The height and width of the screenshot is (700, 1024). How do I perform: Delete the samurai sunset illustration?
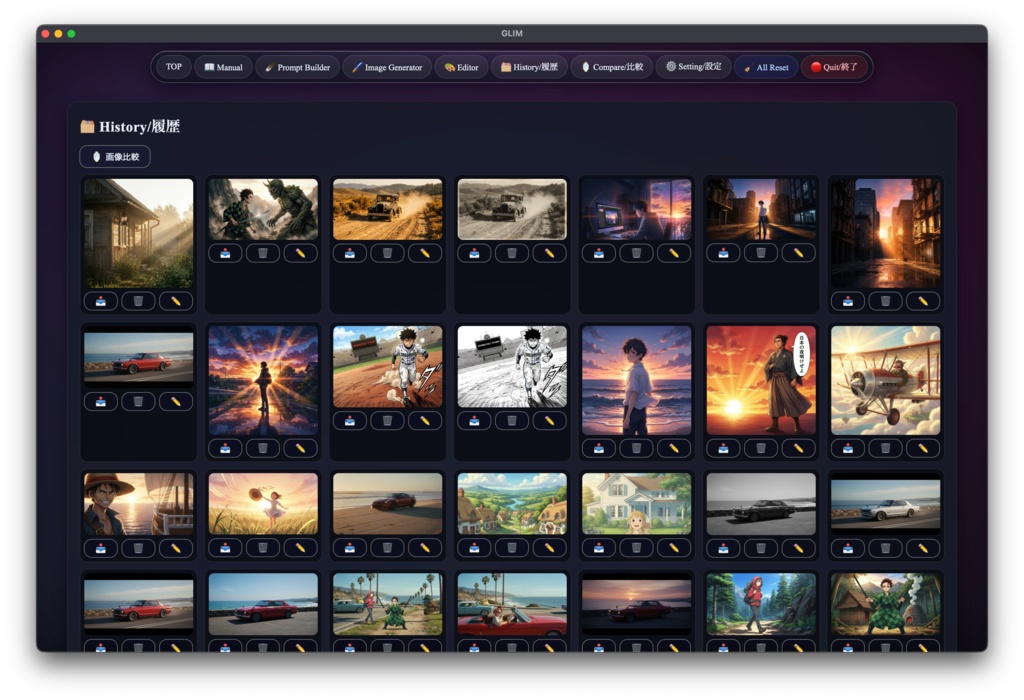(x=760, y=447)
